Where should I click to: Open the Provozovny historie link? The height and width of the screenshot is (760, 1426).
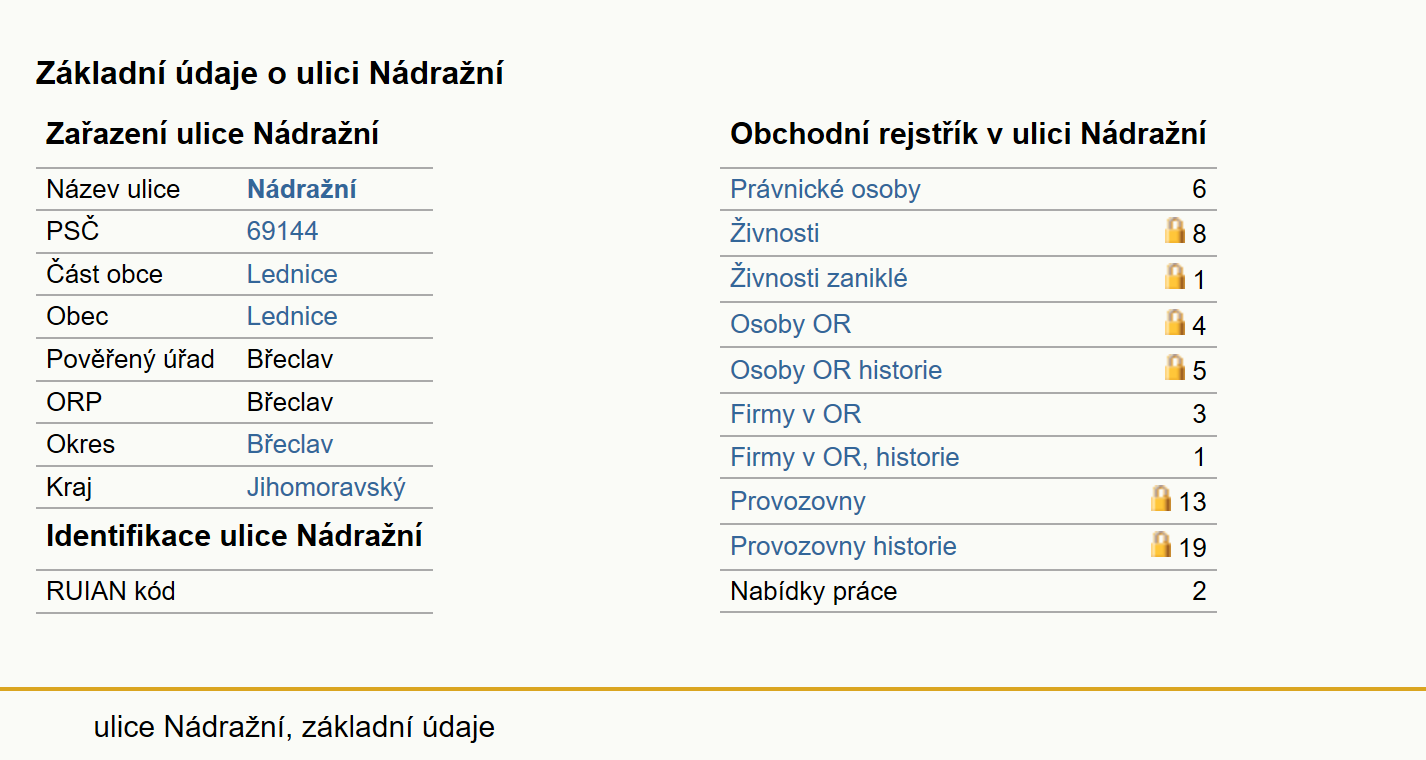(843, 546)
